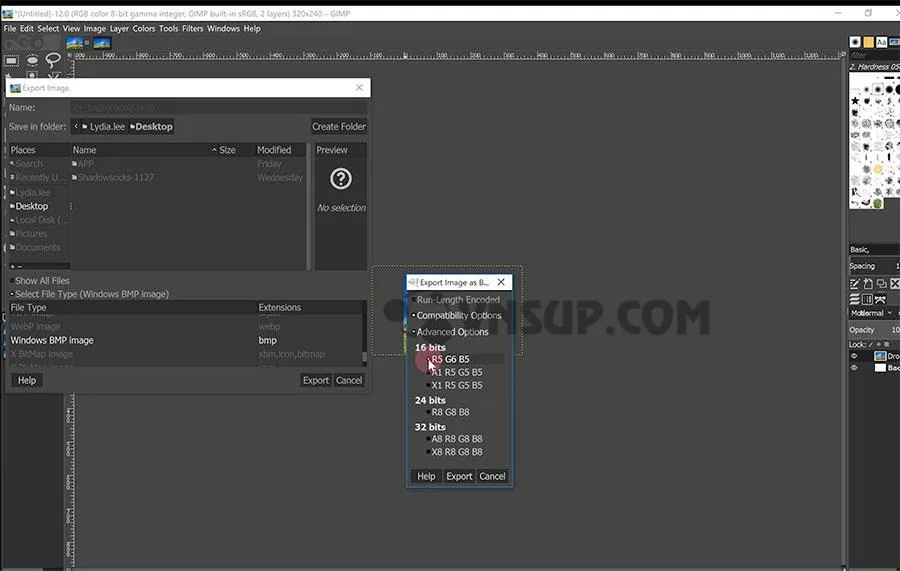Screen dimensions: 900x571
Task: Click the Create Folder button
Action: [x=338, y=127]
